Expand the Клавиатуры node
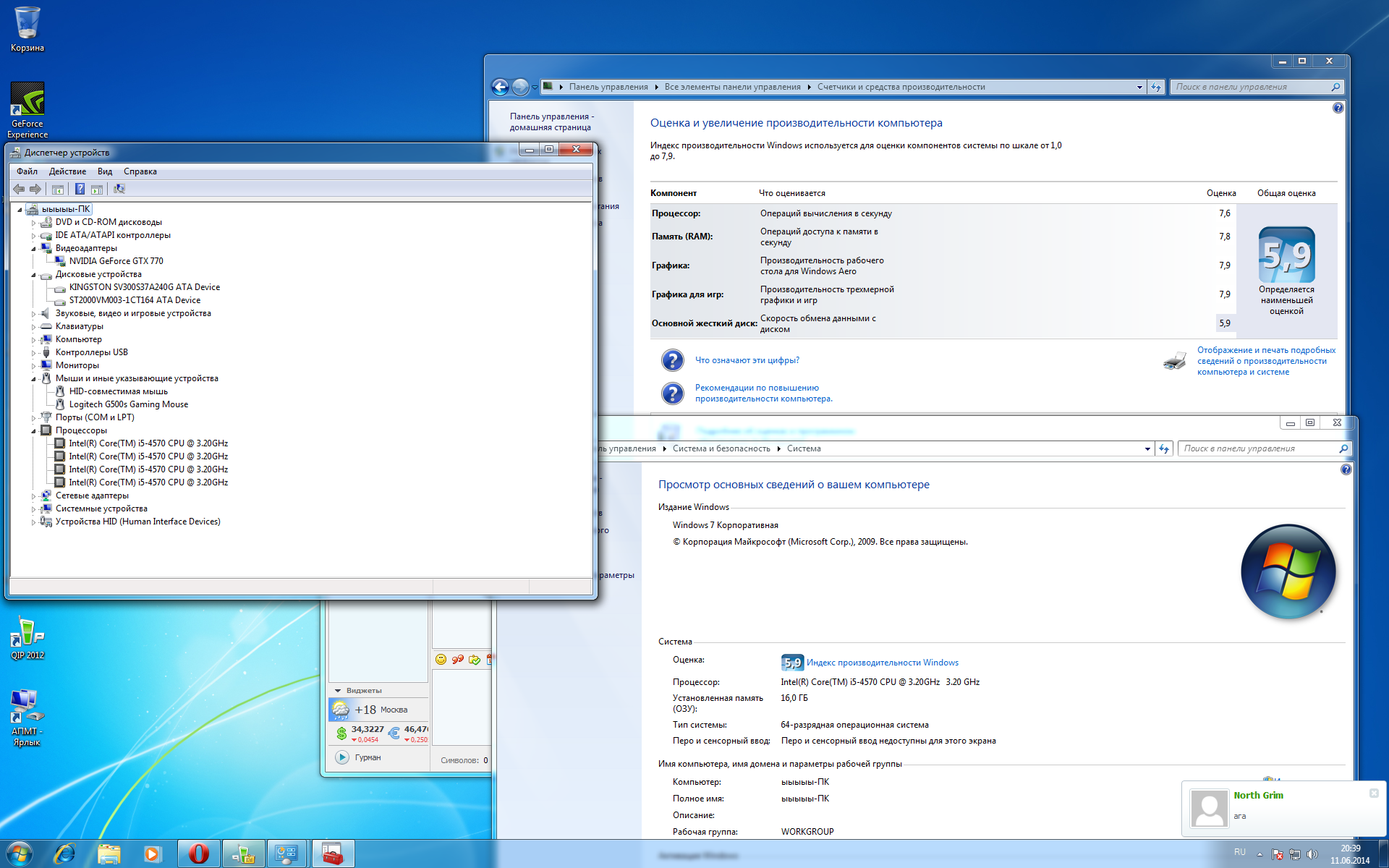Image resolution: width=1389 pixels, height=868 pixels. point(33,327)
